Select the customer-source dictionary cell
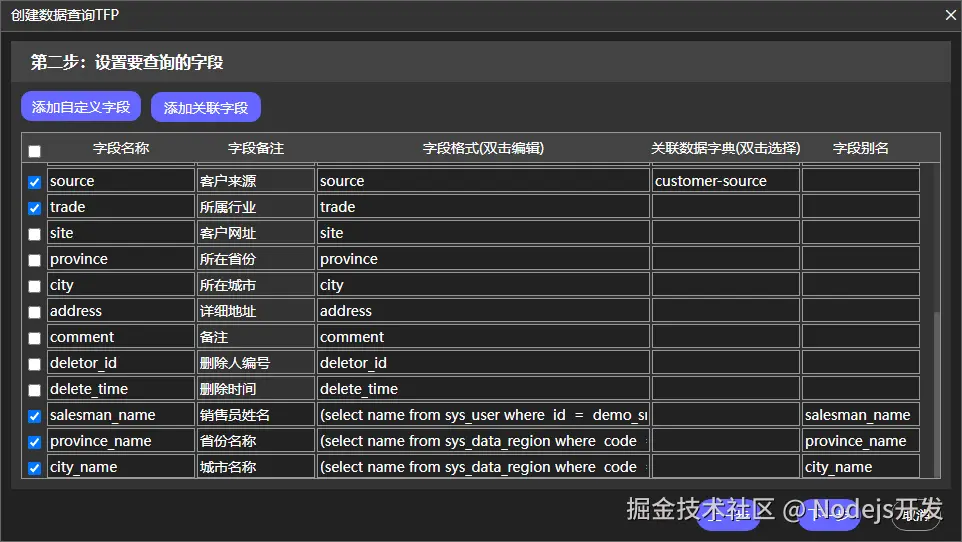The width and height of the screenshot is (962, 542). coord(726,180)
